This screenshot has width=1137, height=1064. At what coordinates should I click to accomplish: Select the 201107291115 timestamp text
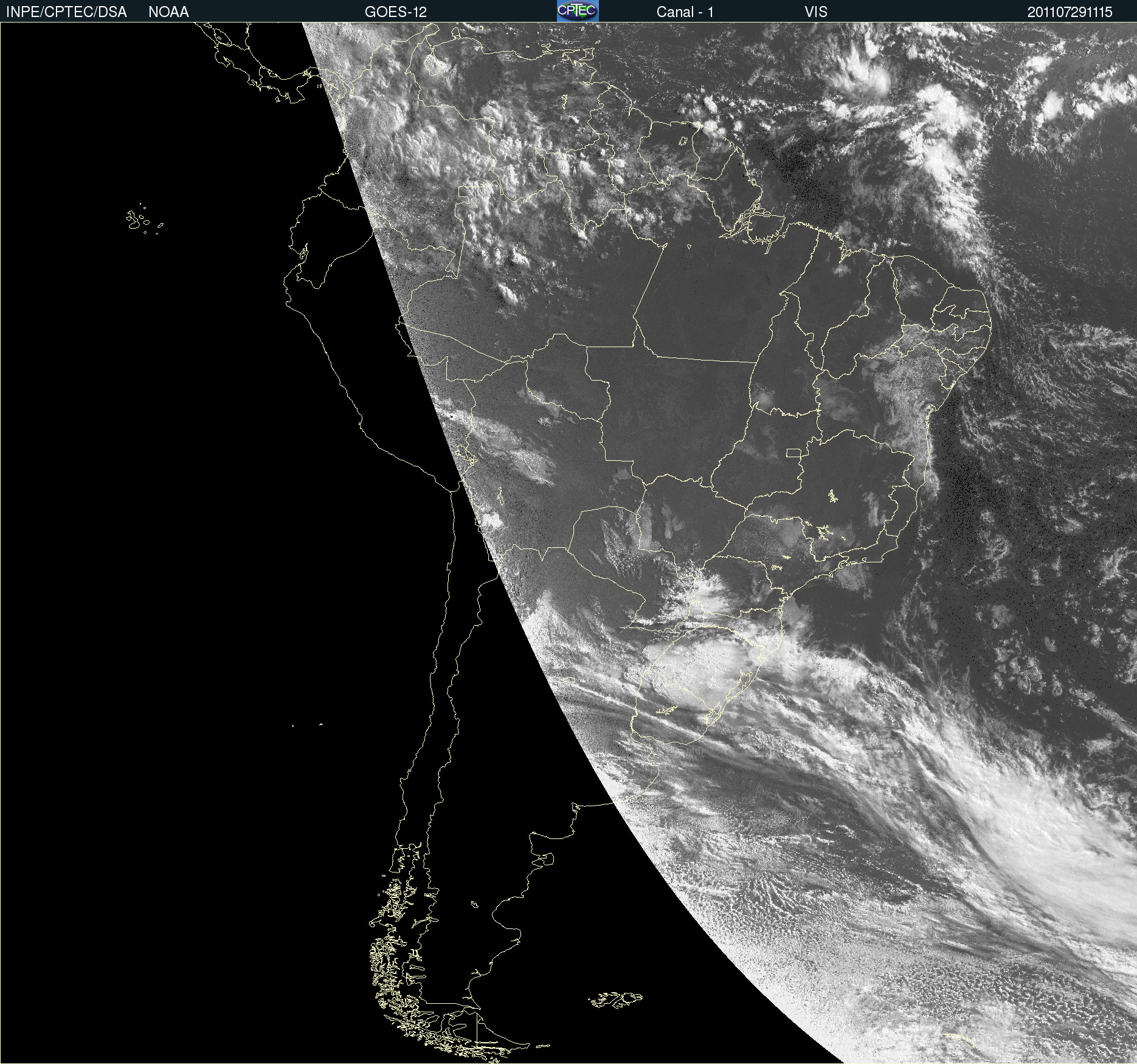1070,12
